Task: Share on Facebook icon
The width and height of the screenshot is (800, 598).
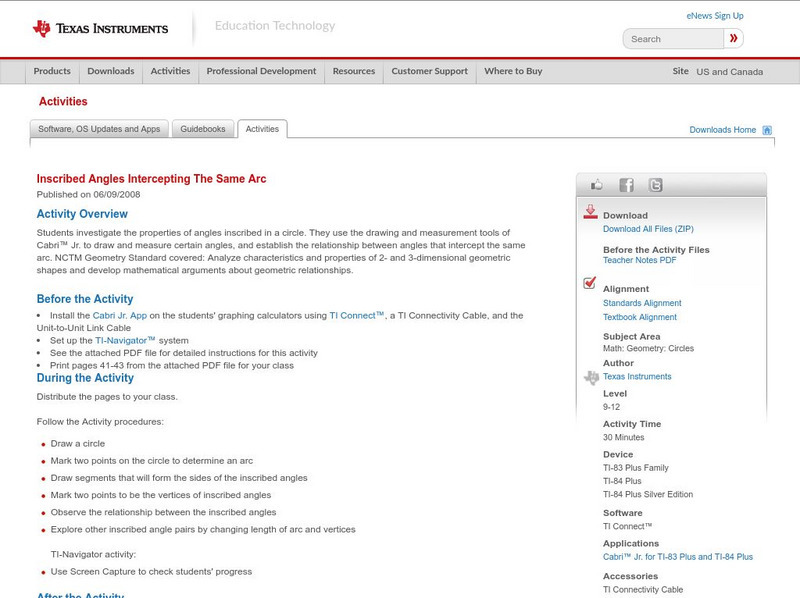Action: pyautogui.click(x=626, y=185)
